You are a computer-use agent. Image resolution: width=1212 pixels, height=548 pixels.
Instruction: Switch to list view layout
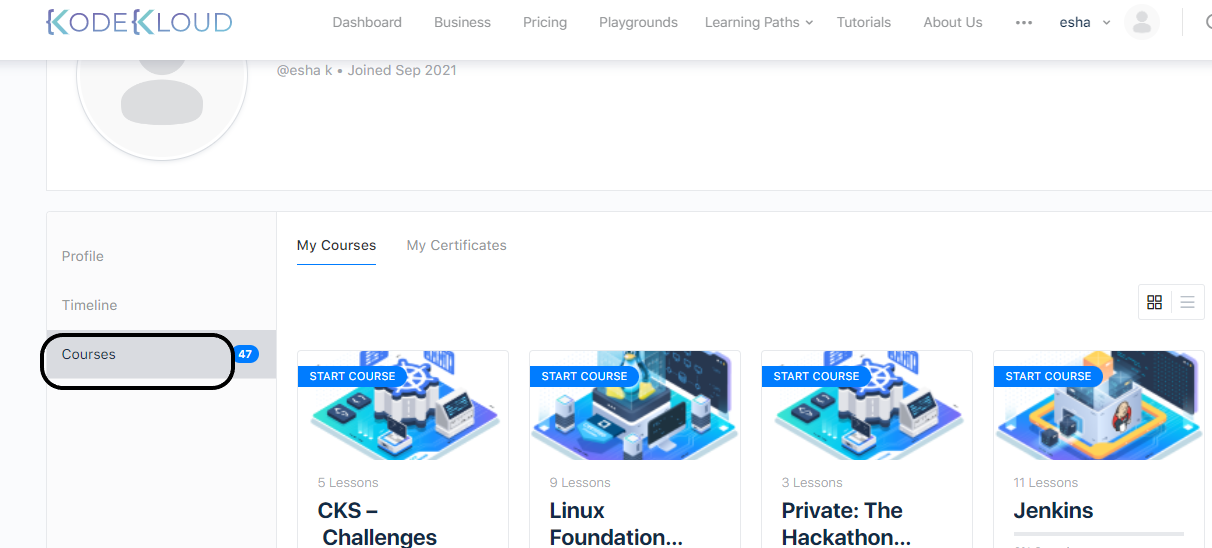(x=1188, y=302)
